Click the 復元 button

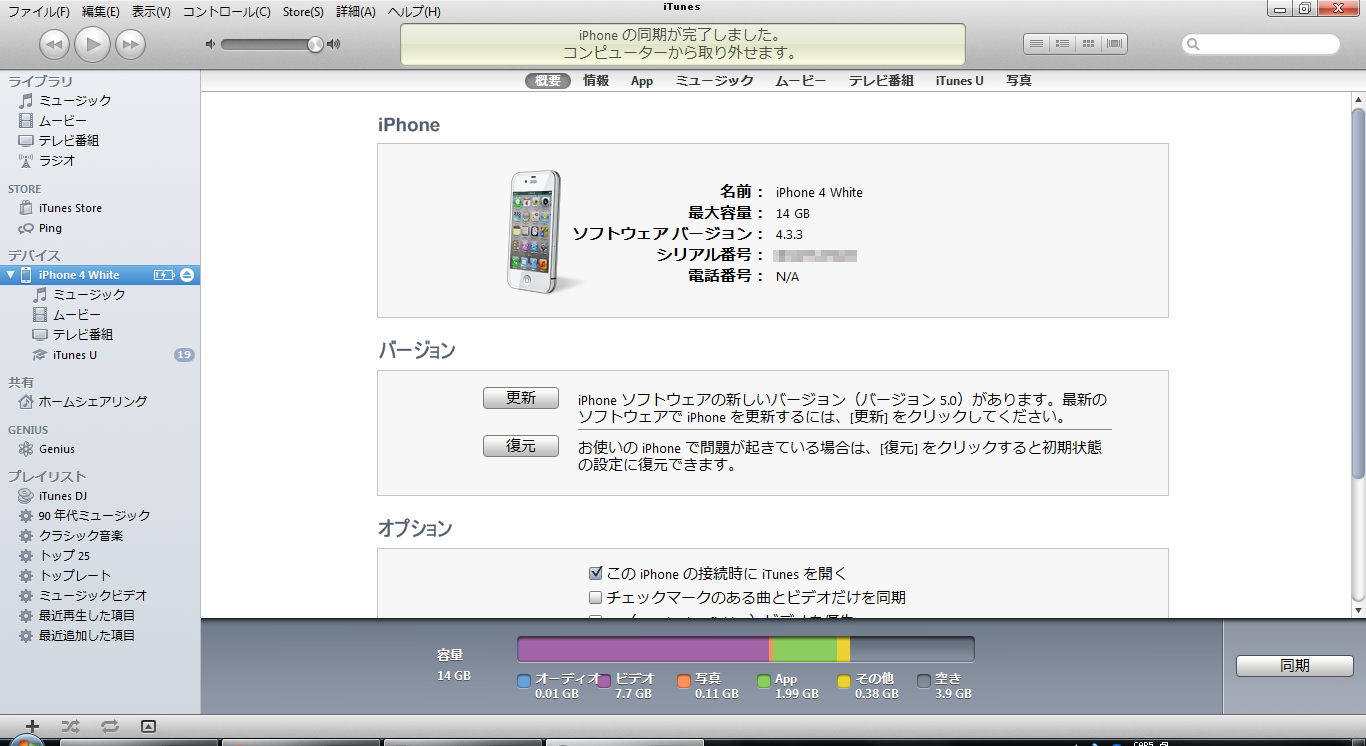pos(521,446)
